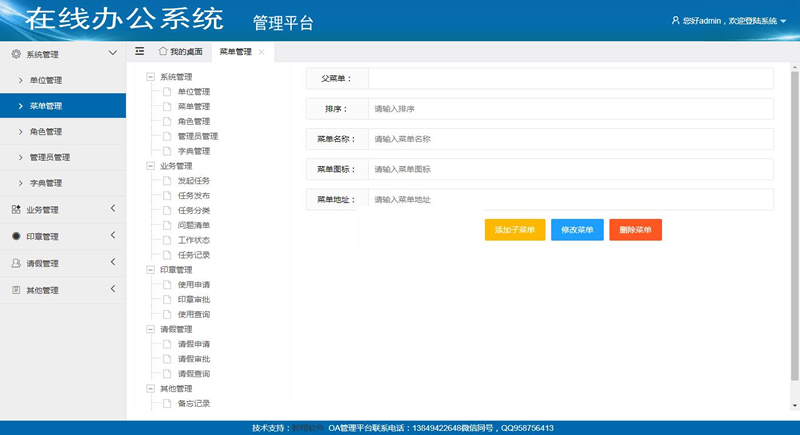Select 任务发布 in the menu tree
Screen dimensions: 800x435
pyautogui.click(x=193, y=196)
